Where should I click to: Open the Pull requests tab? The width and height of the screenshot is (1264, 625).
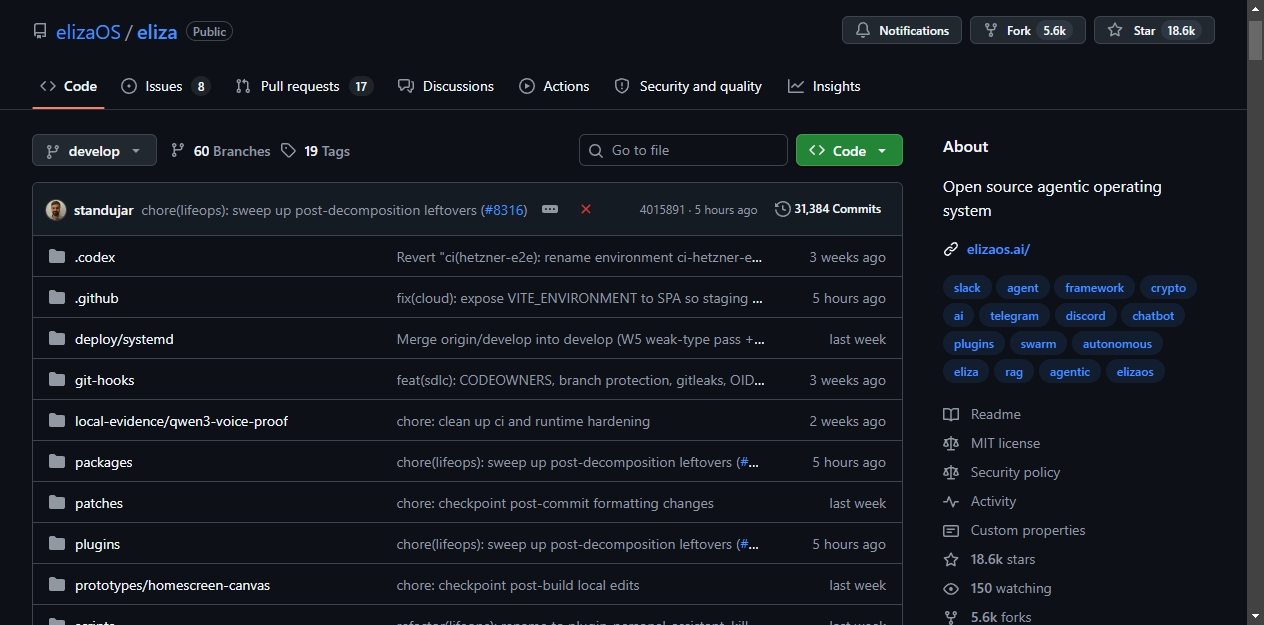click(303, 86)
